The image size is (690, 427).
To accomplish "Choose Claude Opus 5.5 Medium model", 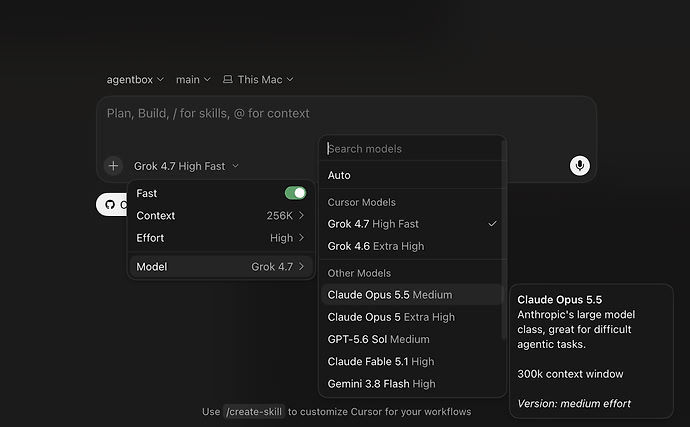I will tap(411, 294).
